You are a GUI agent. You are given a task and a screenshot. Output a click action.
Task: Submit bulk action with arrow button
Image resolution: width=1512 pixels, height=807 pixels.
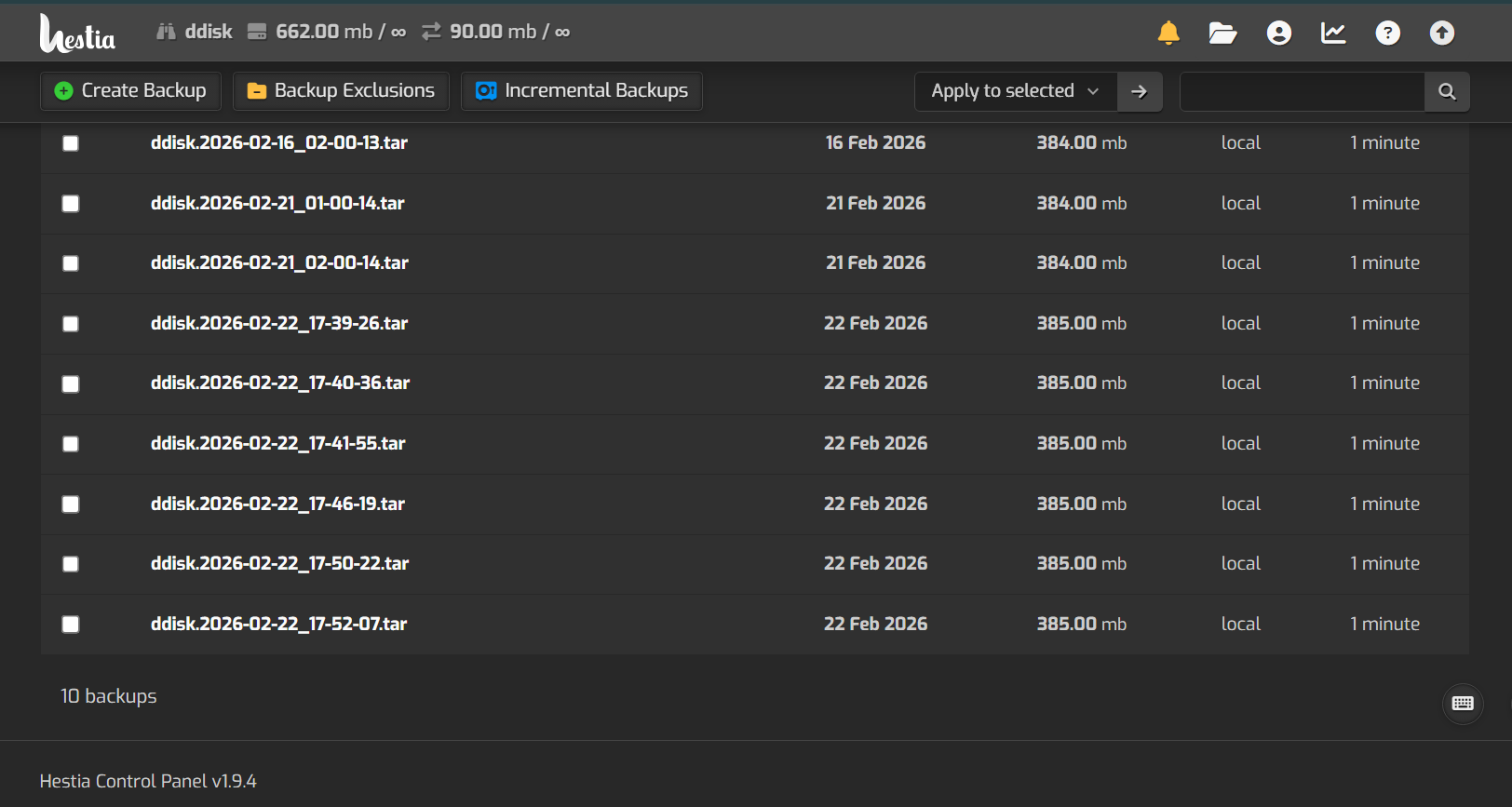pos(1139,91)
